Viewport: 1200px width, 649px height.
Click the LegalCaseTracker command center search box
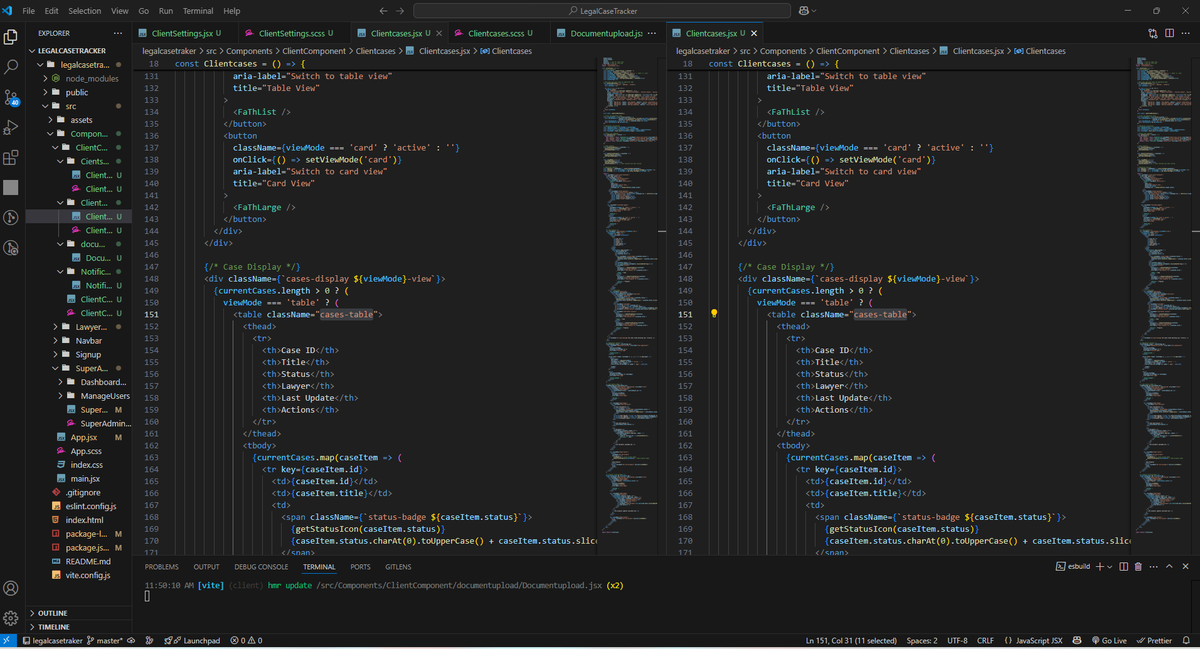coord(604,10)
